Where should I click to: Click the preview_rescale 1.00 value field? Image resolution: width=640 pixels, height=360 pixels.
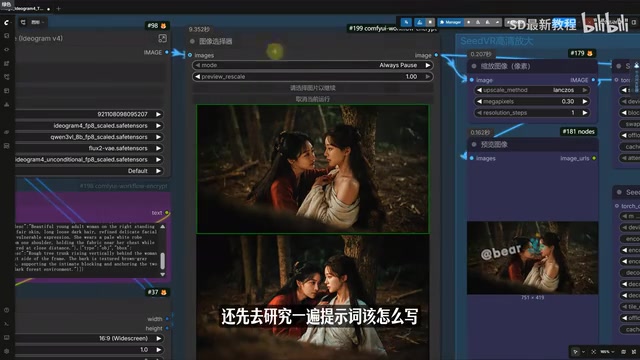411,76
